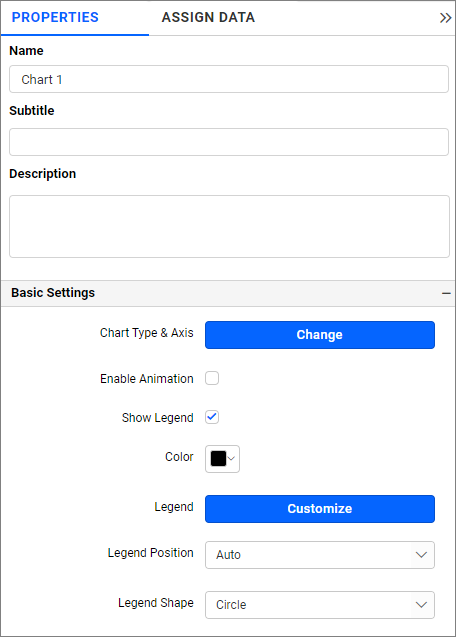Collapse the panel with double-chevron icon
This screenshot has height=637, width=456.
point(445,18)
